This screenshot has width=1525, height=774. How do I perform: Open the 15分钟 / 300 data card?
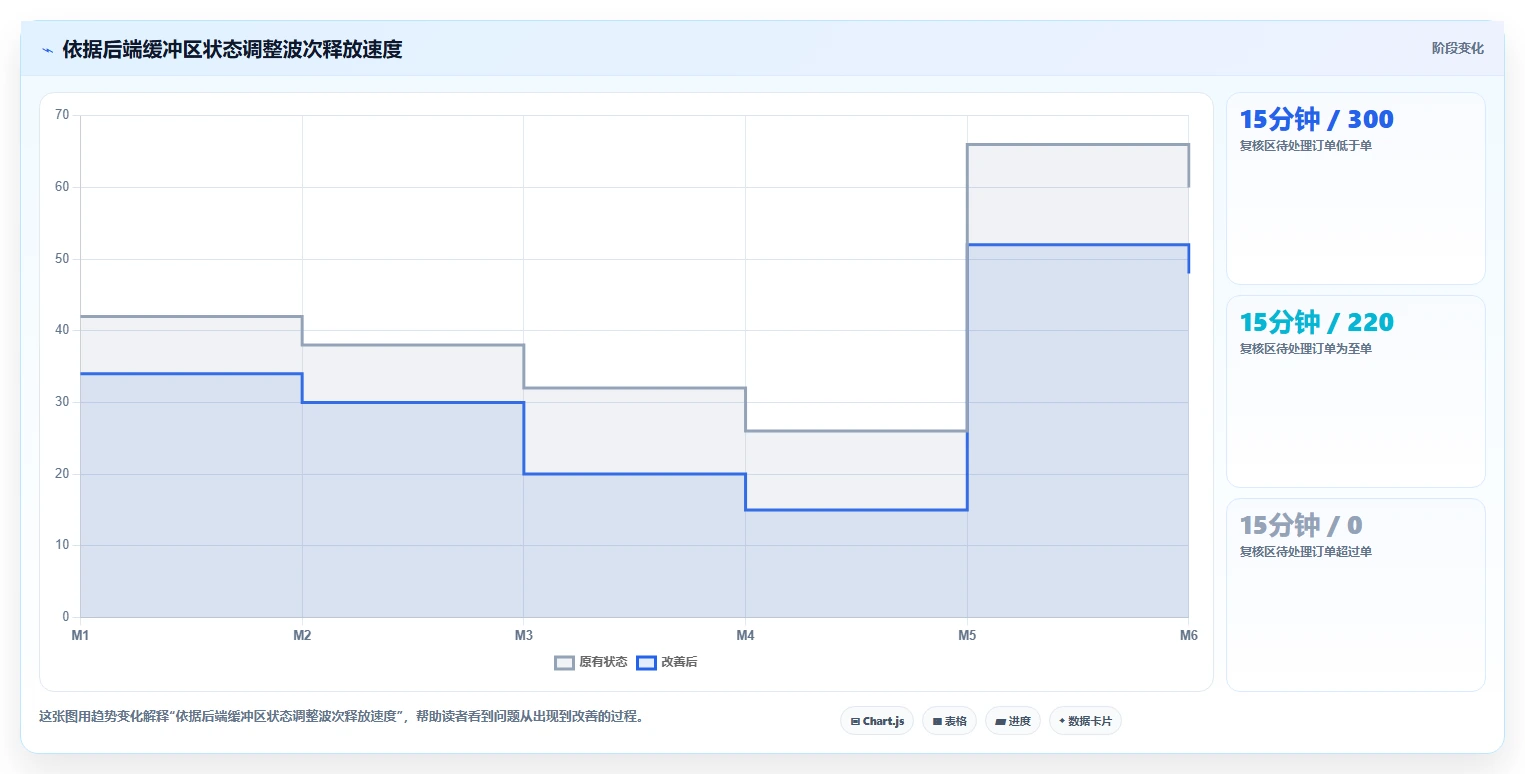tap(1355, 189)
